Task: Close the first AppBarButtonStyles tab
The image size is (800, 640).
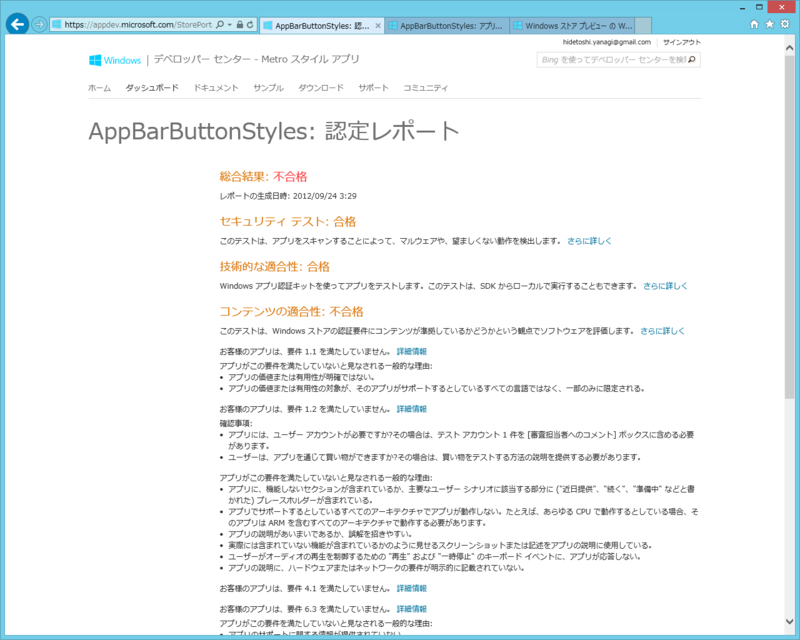Action: coord(378,26)
